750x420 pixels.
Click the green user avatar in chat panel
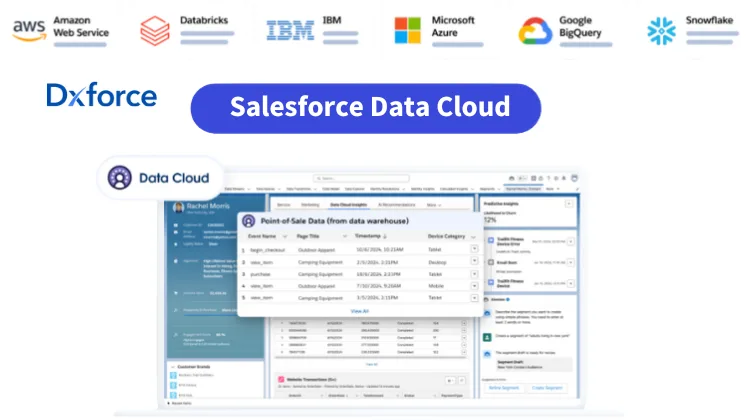(487, 337)
